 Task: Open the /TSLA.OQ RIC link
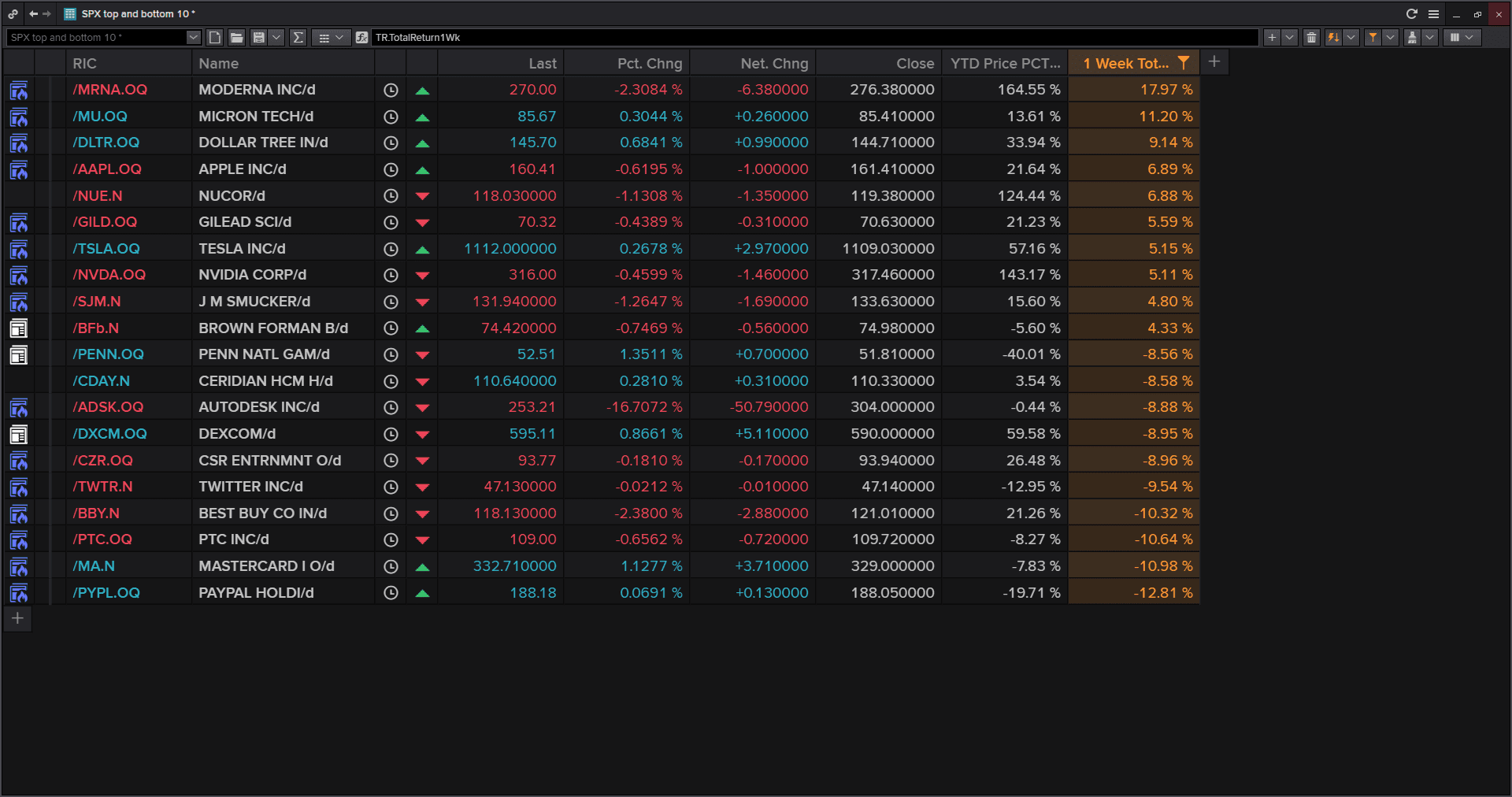click(x=106, y=249)
